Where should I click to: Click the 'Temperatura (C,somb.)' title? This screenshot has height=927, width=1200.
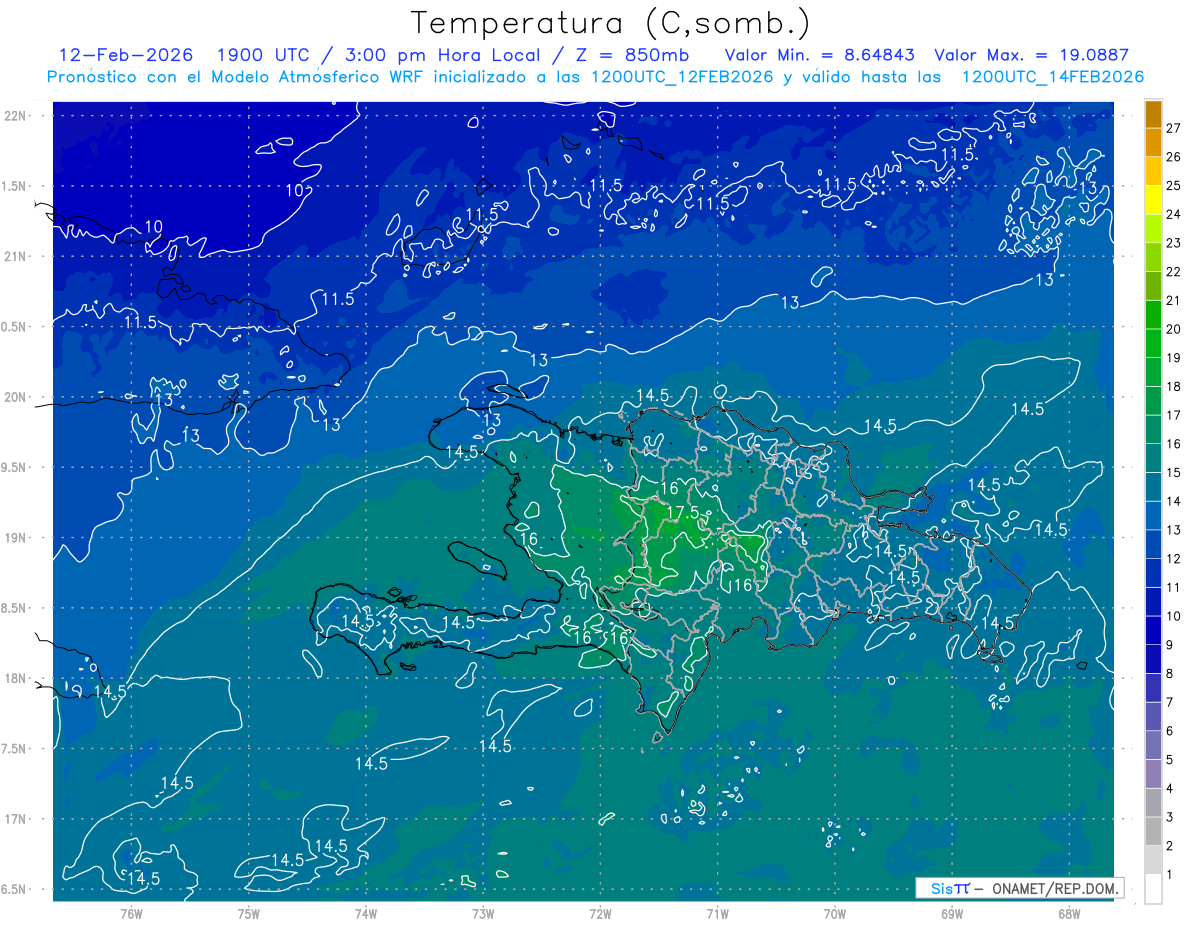coord(611,23)
